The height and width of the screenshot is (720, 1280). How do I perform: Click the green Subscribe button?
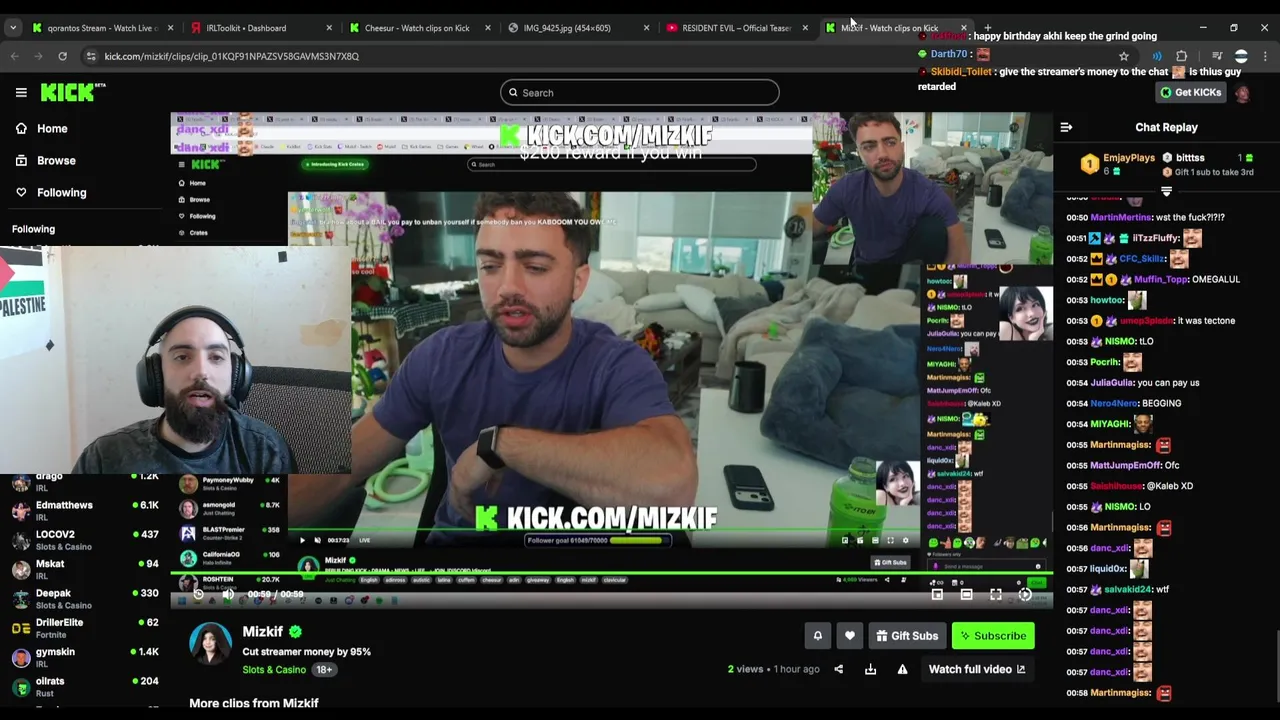tap(993, 636)
